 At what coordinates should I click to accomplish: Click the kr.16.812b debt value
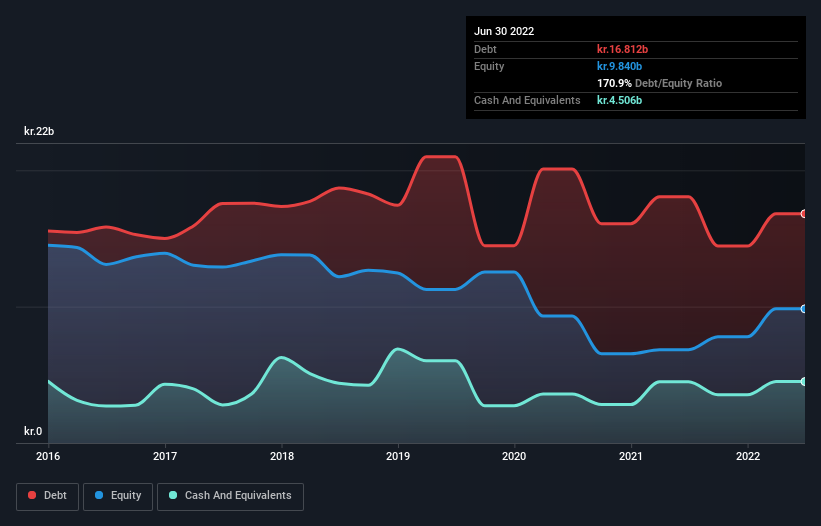(623, 49)
